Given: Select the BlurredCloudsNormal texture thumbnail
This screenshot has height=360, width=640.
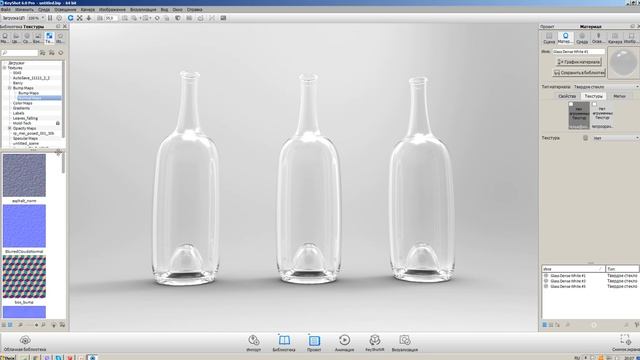Looking at the screenshot, I should (x=24, y=226).
